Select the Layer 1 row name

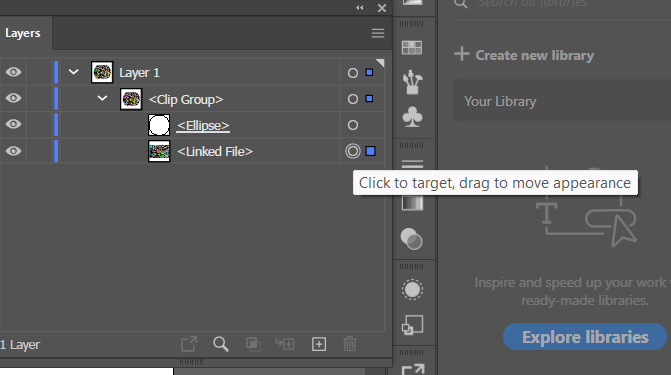[x=139, y=73]
